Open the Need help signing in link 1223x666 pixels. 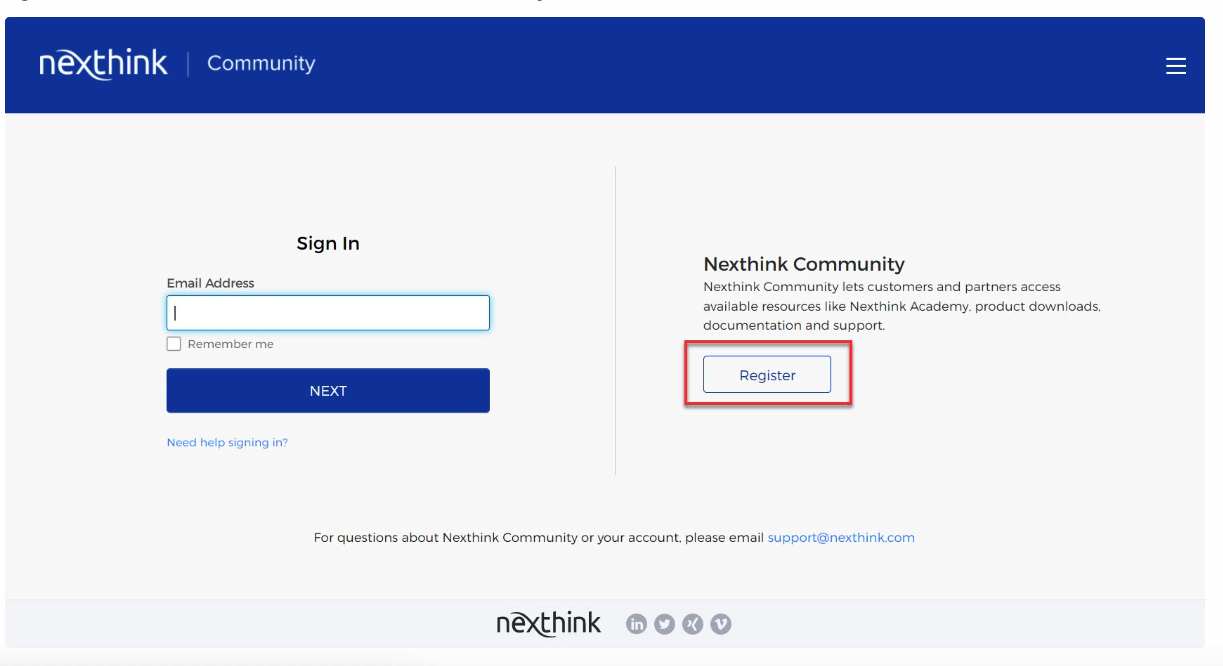(x=227, y=442)
